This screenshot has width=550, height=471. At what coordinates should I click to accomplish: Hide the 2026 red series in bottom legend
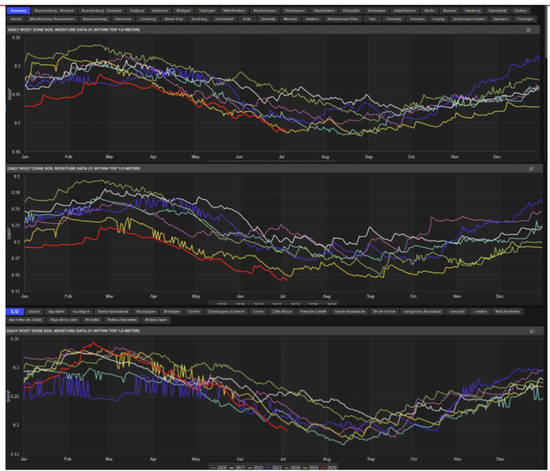click(329, 467)
